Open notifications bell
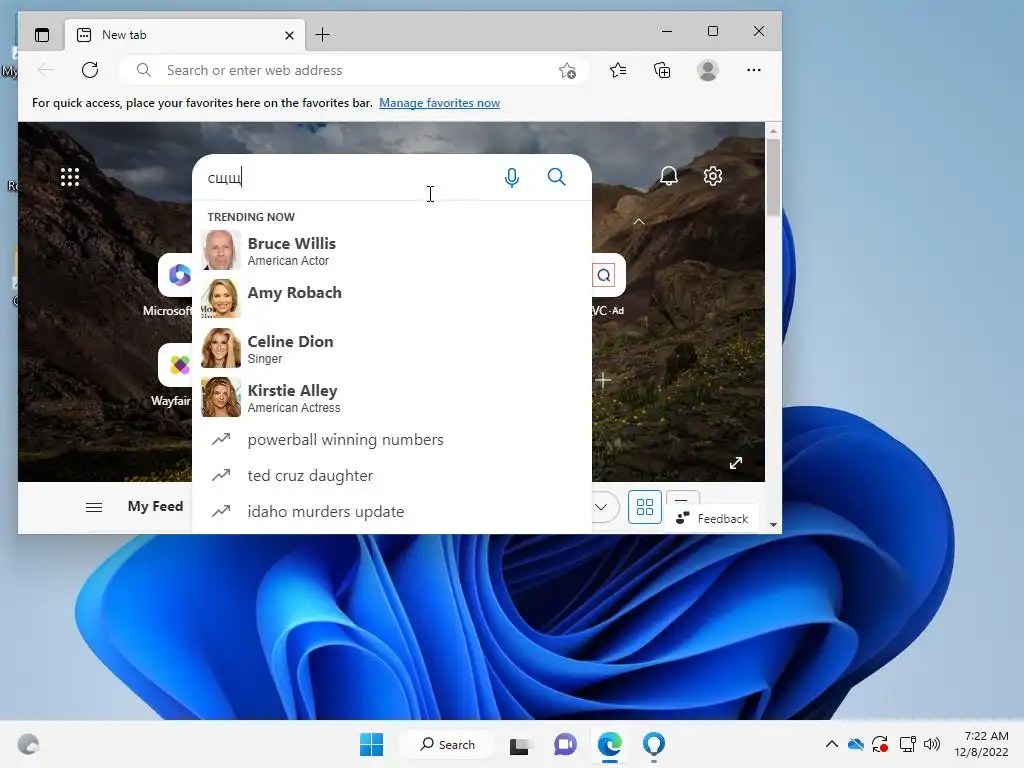This screenshot has height=768, width=1024. tap(669, 176)
